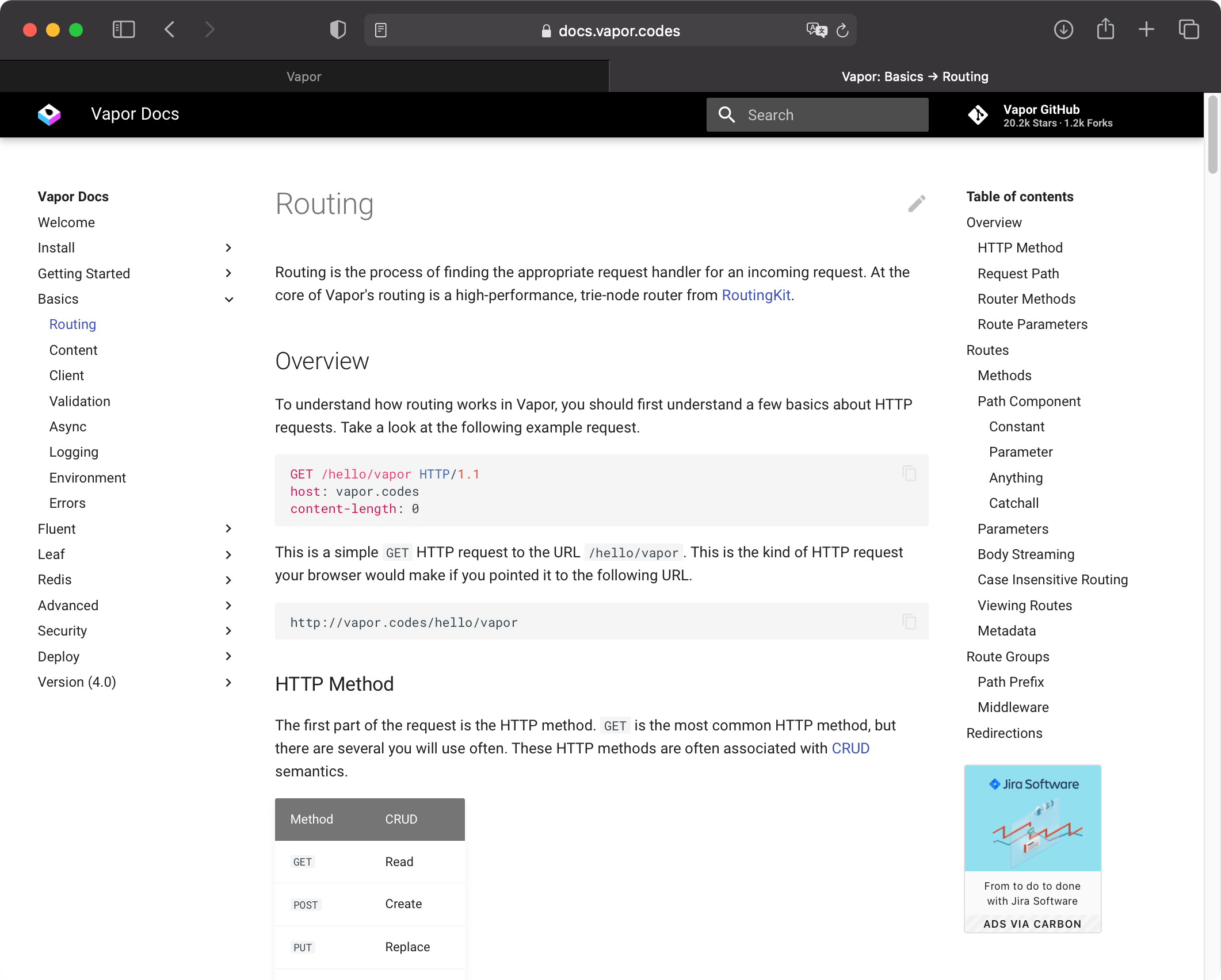1221x980 pixels.
Task: Click the search magnifier icon
Action: pyautogui.click(x=727, y=115)
